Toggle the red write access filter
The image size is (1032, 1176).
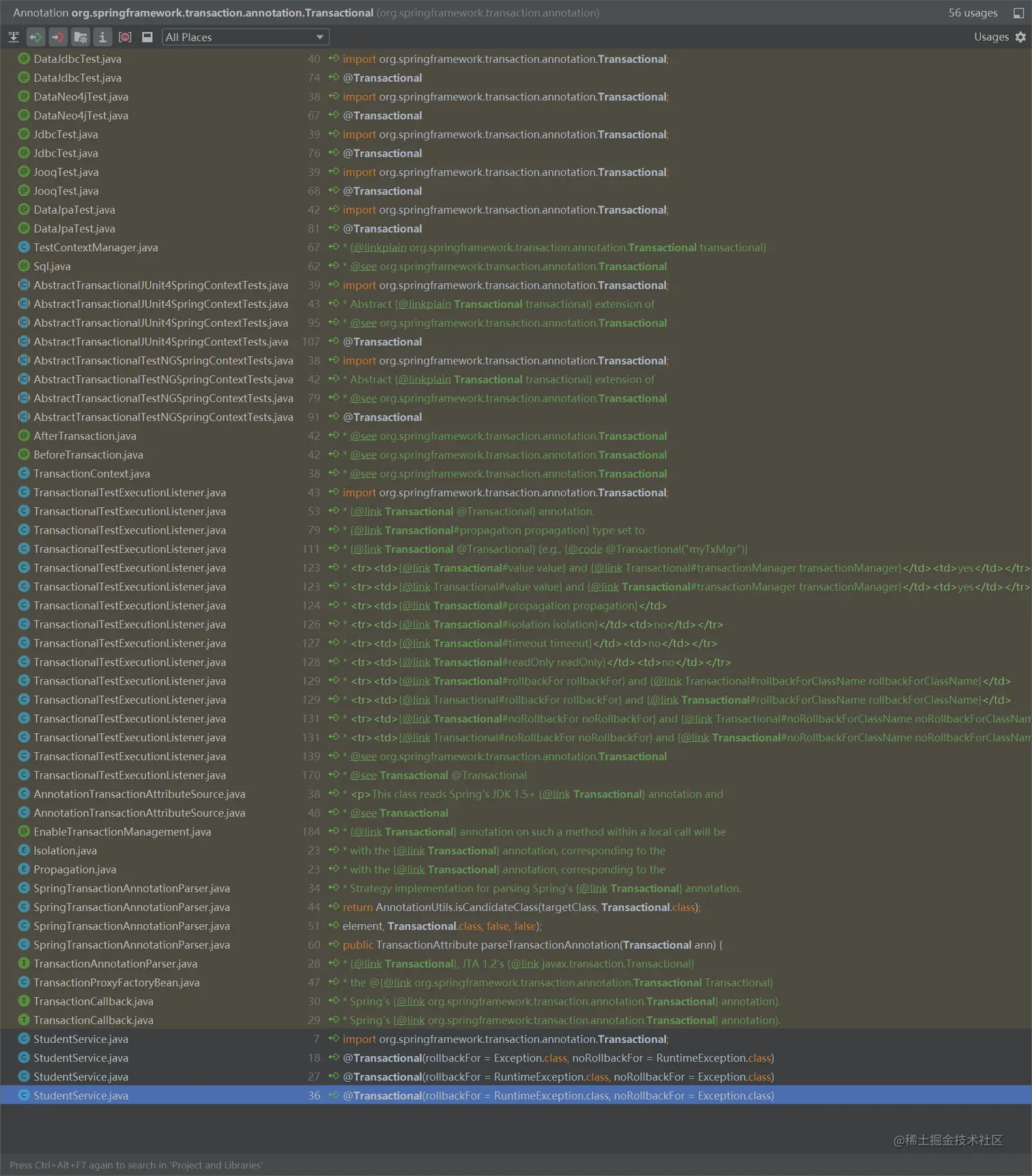[x=58, y=37]
